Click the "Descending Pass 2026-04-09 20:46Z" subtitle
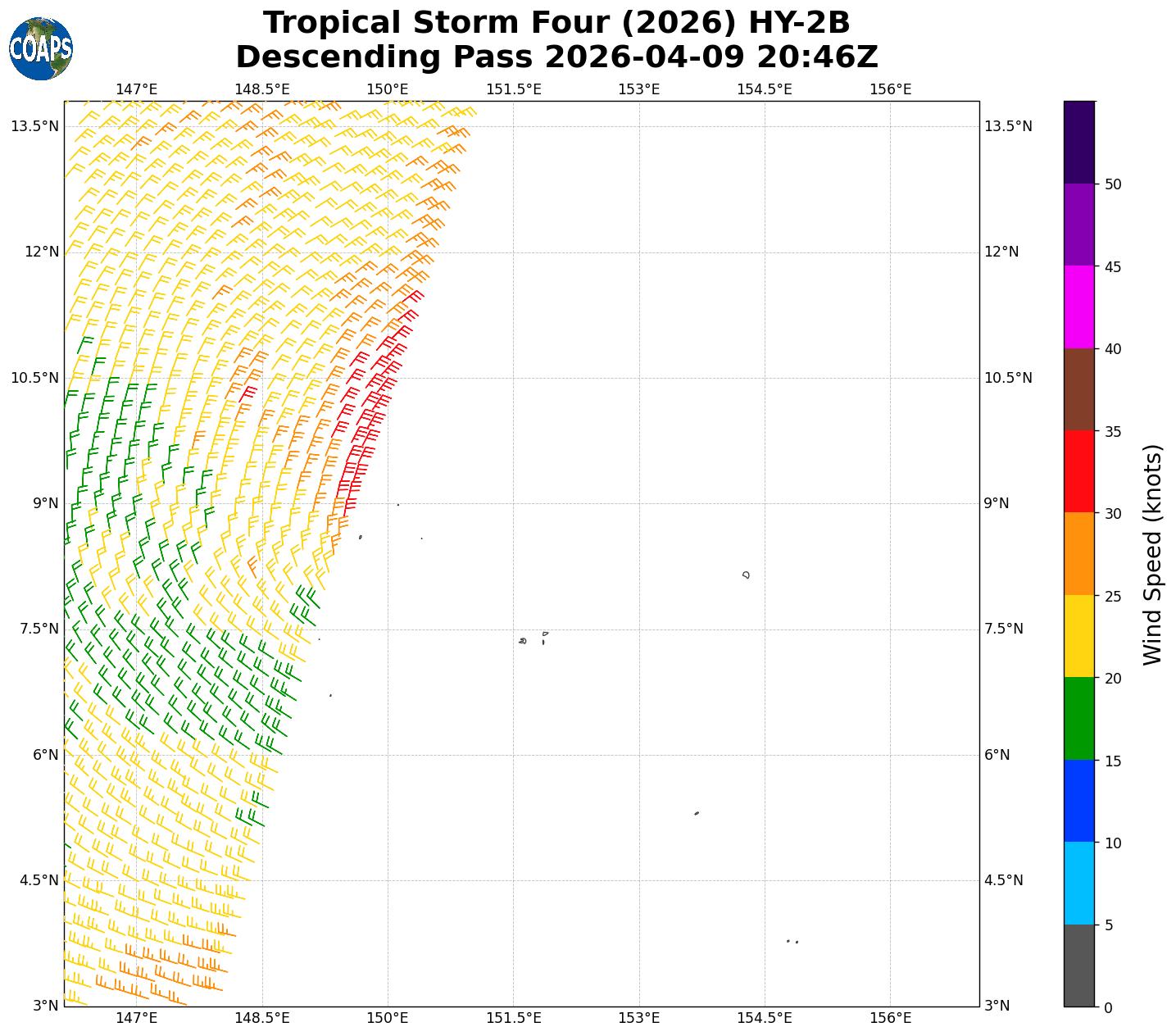This screenshot has height=1036, width=1176. (556, 57)
